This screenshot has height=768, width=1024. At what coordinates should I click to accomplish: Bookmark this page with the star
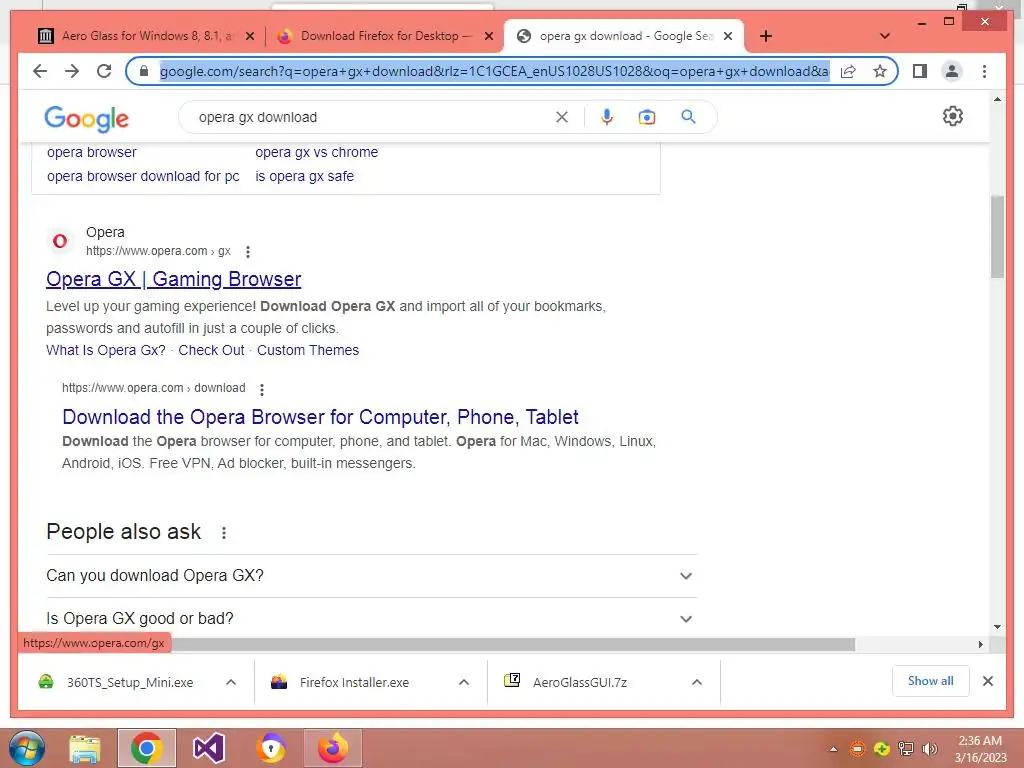coord(880,71)
